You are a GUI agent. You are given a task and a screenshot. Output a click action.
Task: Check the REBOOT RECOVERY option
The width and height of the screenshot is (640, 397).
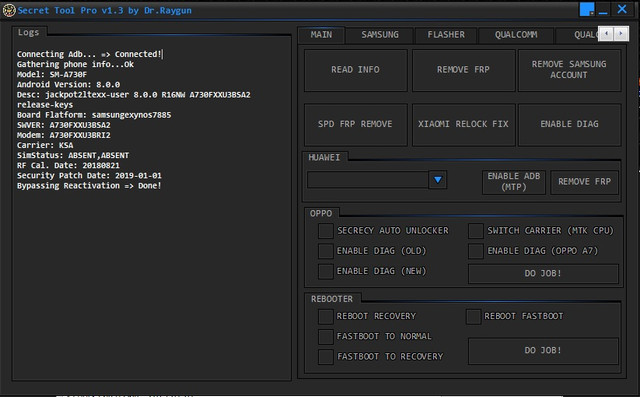tap(325, 316)
